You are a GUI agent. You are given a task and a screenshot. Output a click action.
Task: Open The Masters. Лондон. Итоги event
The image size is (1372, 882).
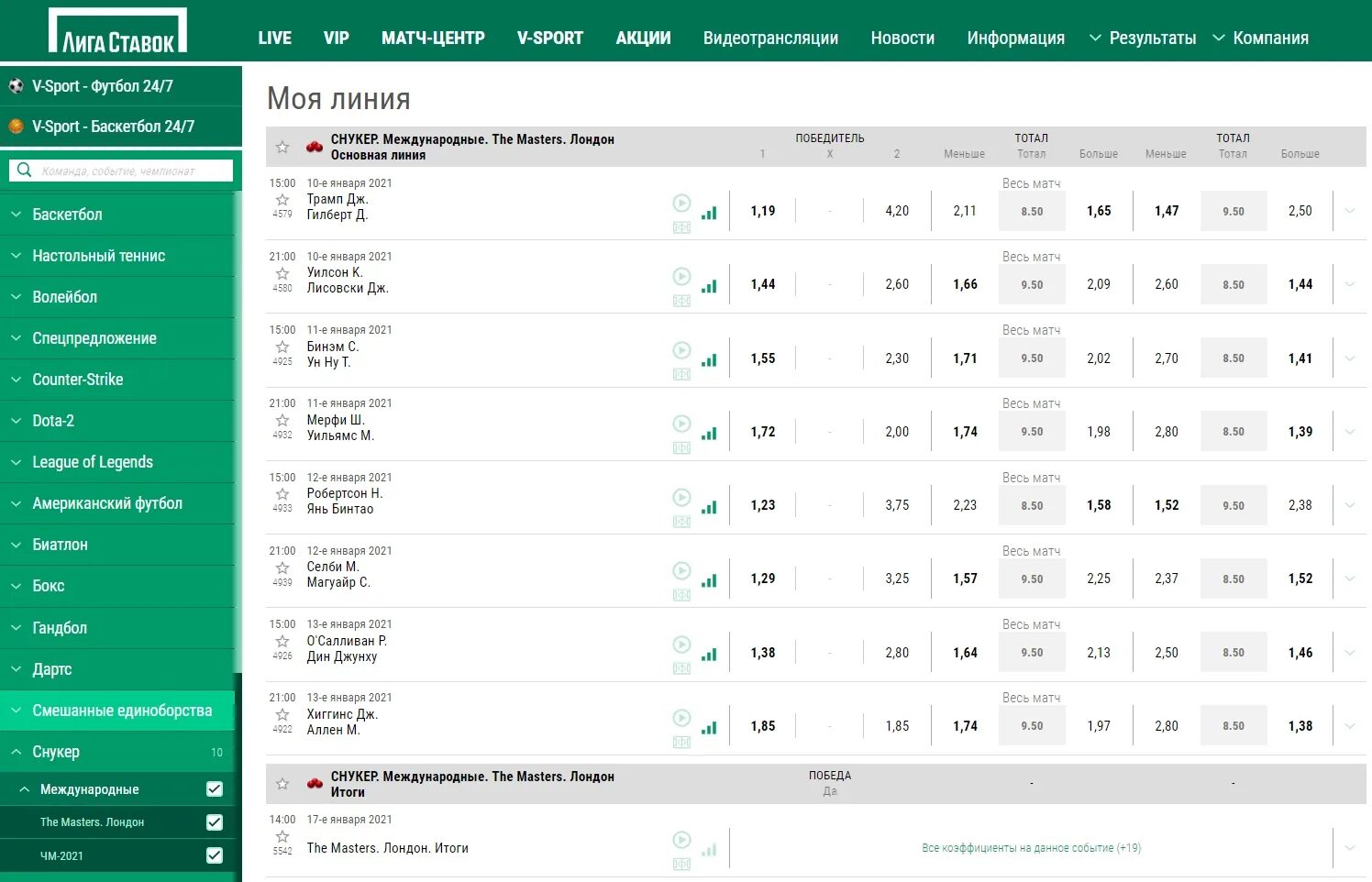pyautogui.click(x=387, y=848)
